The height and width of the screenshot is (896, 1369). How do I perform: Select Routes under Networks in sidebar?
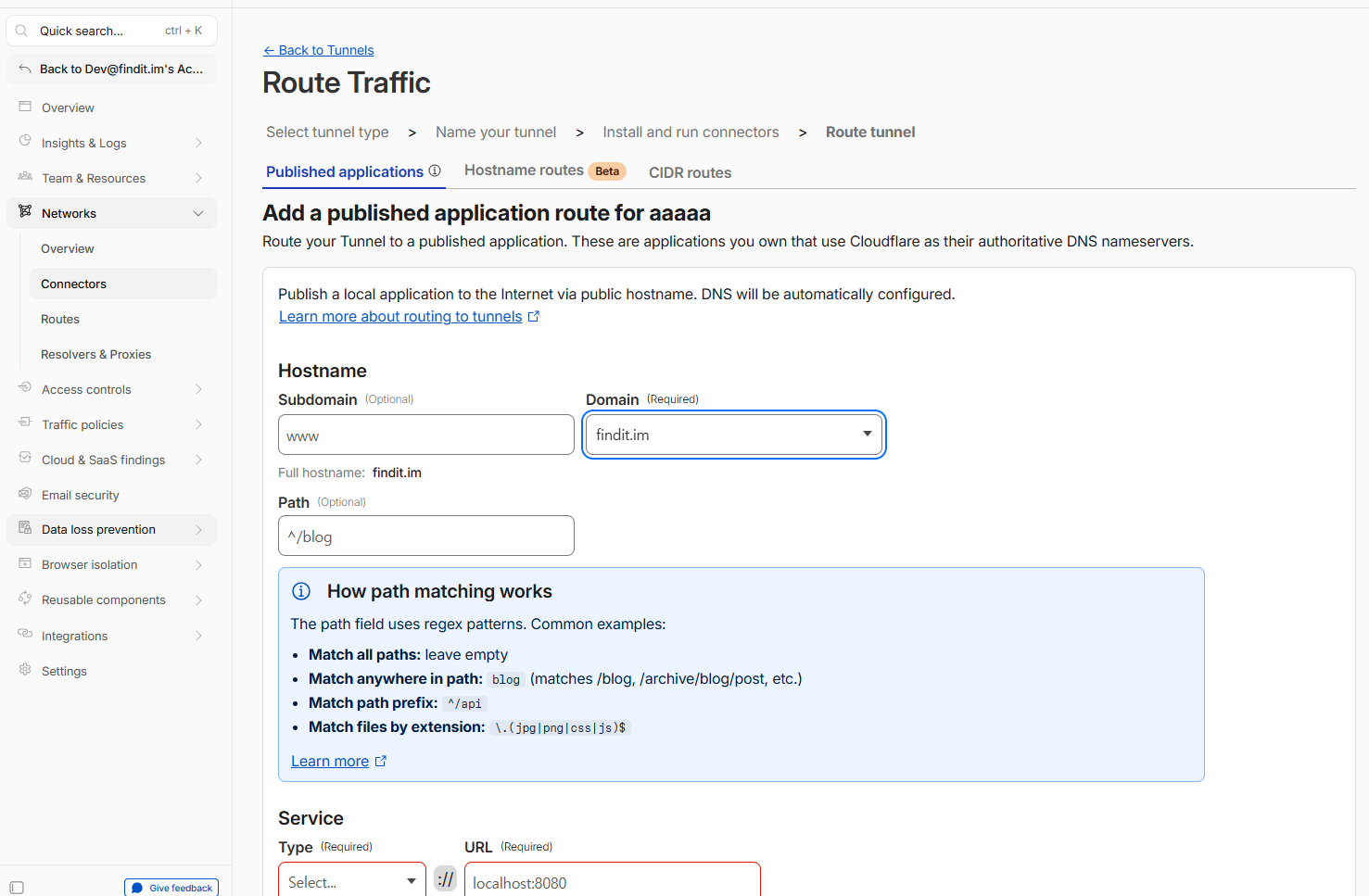click(x=60, y=319)
